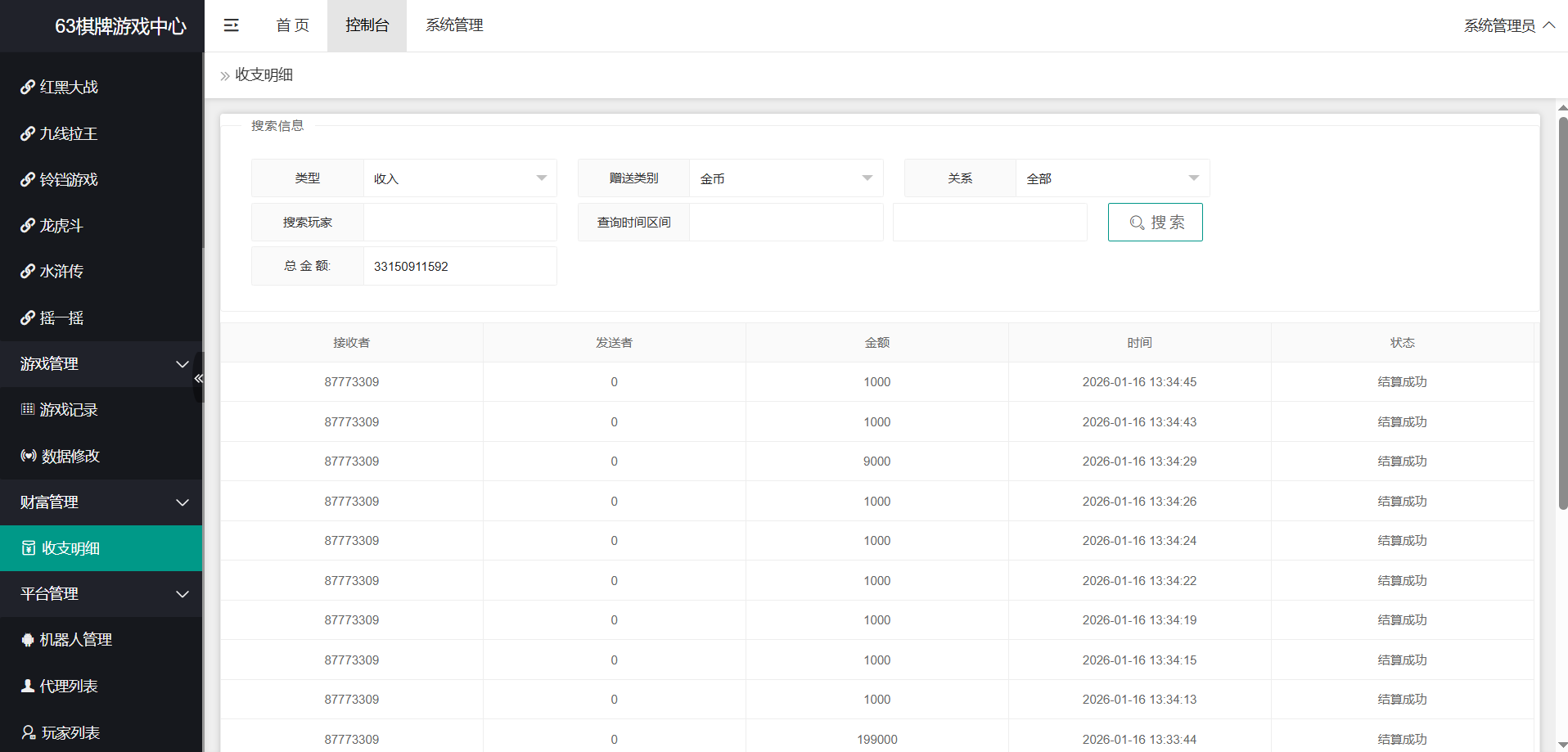The width and height of the screenshot is (1568, 752).
Task: Expand the 系统管理员 user menu
Action: tap(1509, 25)
